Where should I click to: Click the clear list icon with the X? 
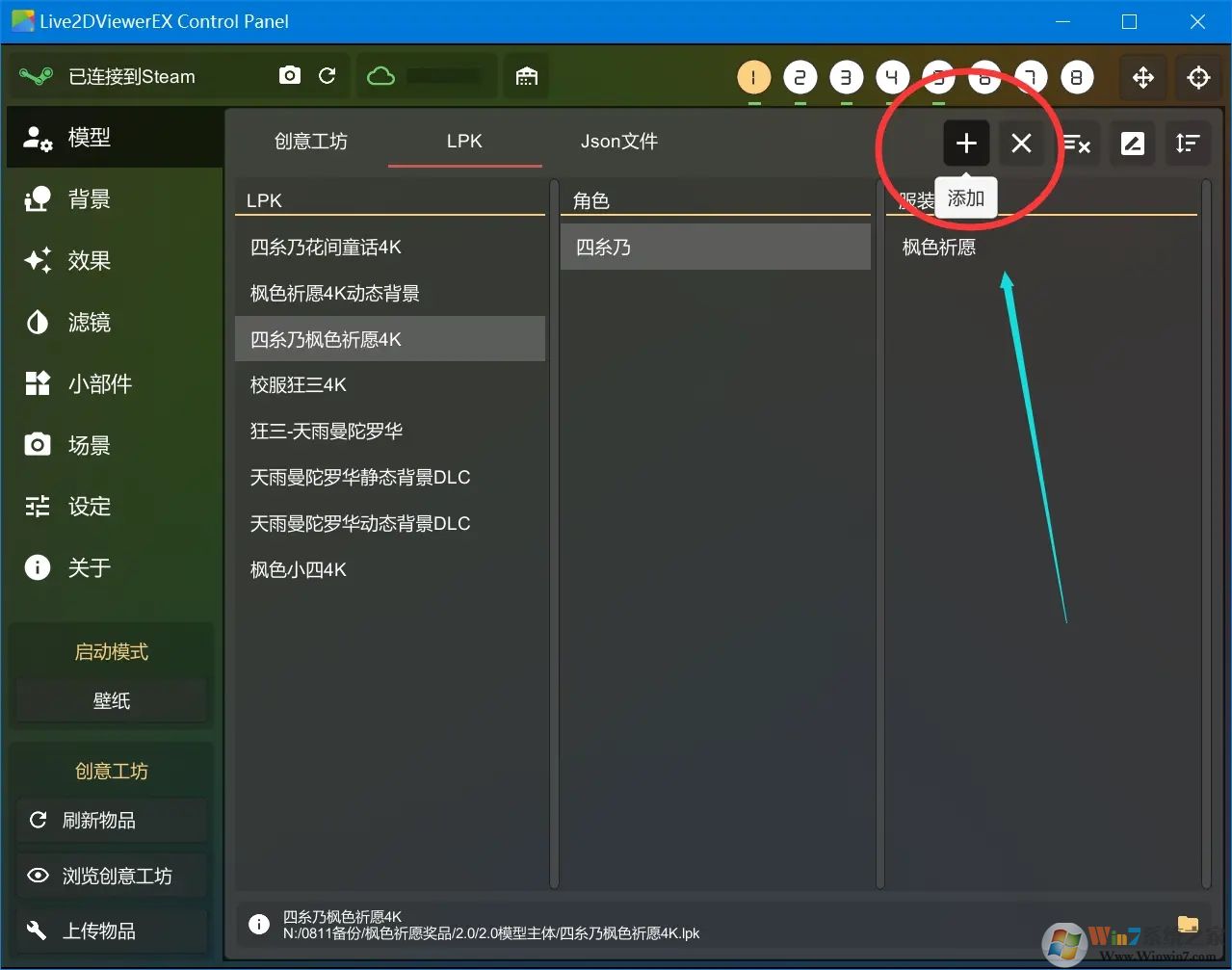[x=1078, y=144]
